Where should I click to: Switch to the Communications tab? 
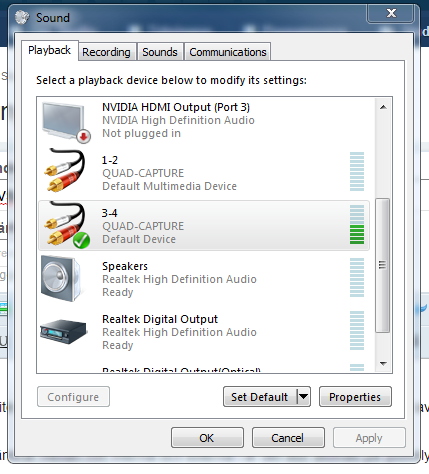(228, 52)
